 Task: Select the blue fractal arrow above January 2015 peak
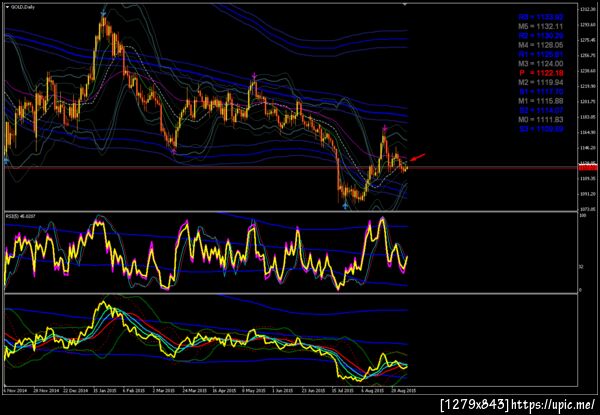(x=103, y=14)
